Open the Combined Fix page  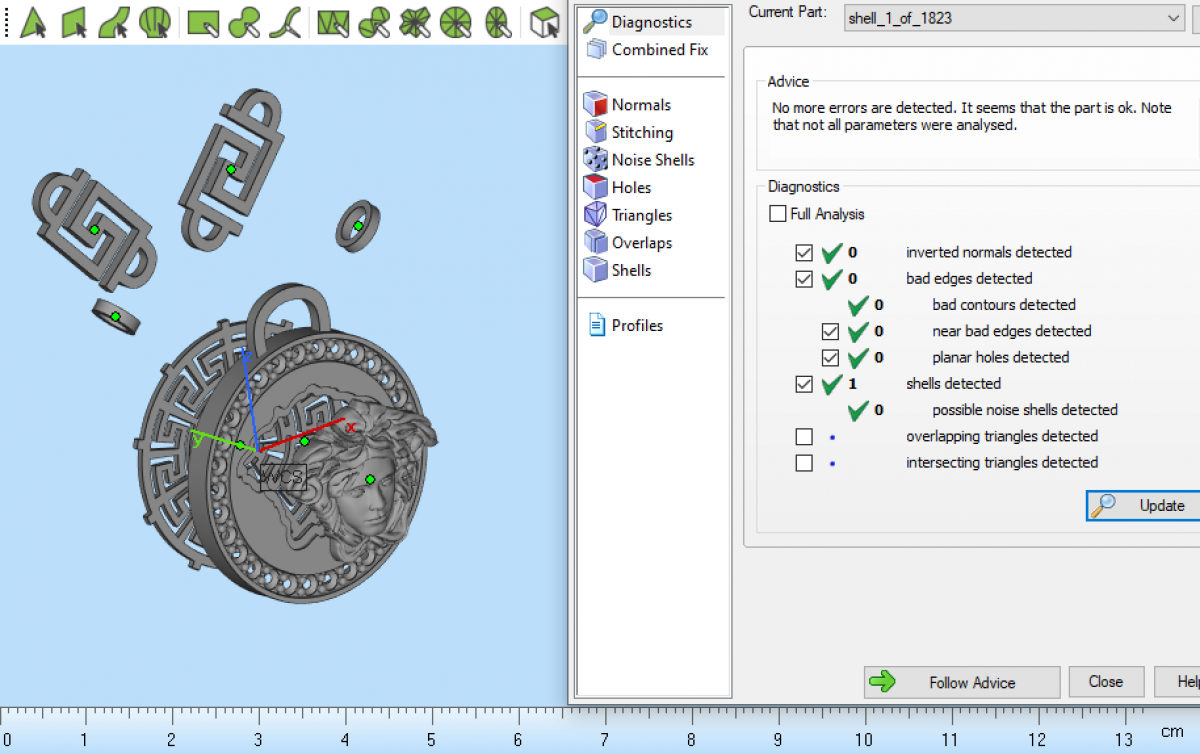pyautogui.click(x=659, y=49)
